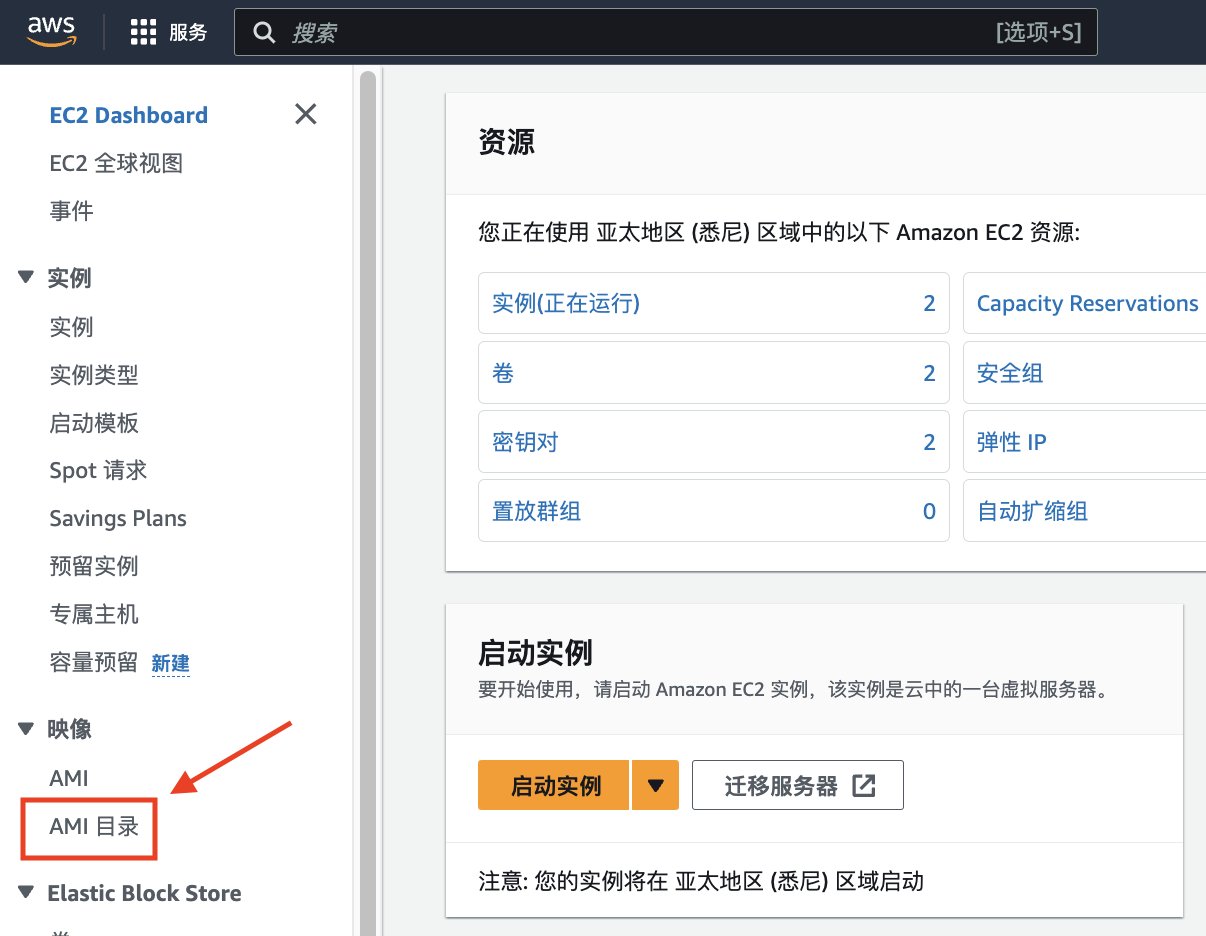Open AMI 目录 in the sidebar
The image size is (1206, 936).
[94, 827]
